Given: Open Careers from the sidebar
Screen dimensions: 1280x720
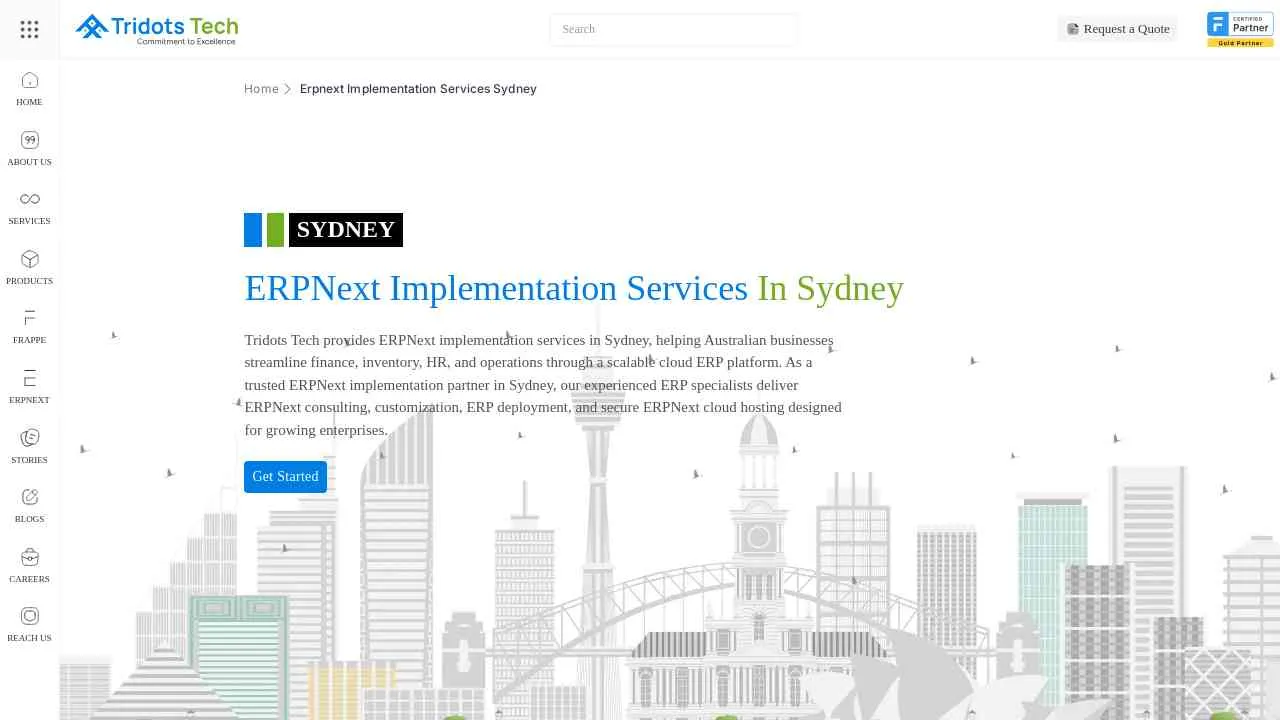Looking at the screenshot, I should point(29,565).
